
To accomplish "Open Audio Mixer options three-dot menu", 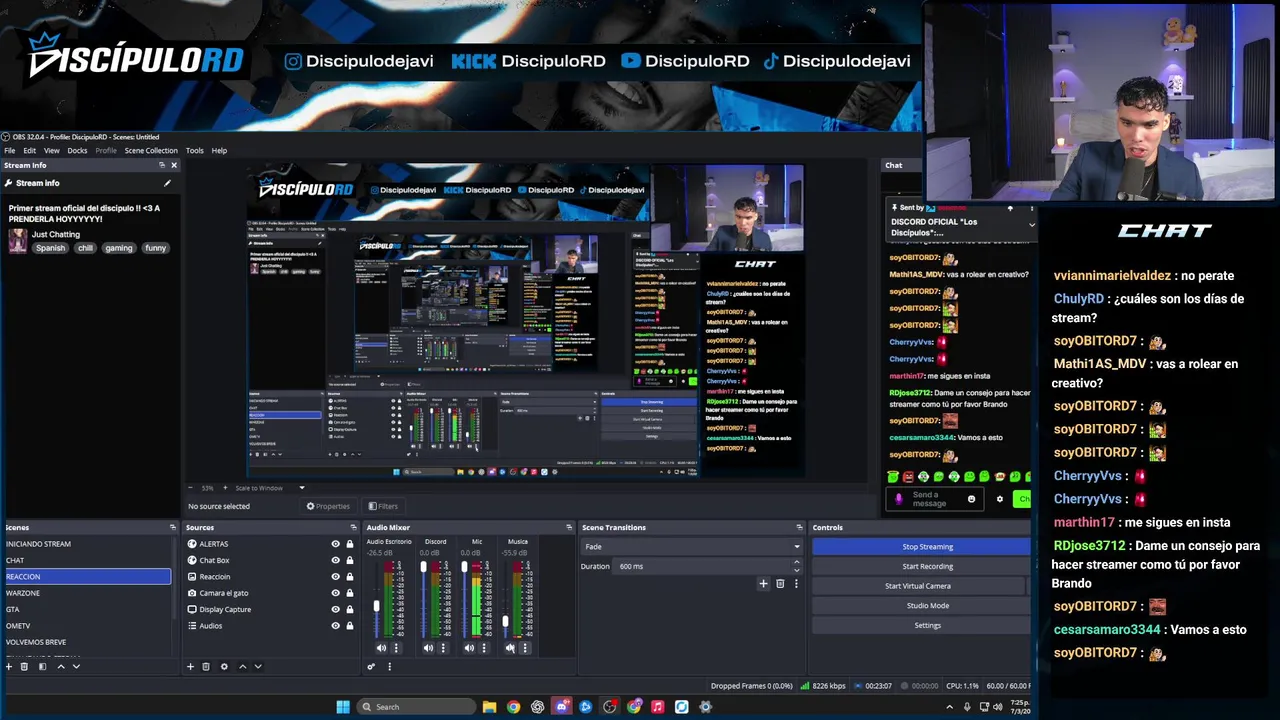I will click(389, 666).
